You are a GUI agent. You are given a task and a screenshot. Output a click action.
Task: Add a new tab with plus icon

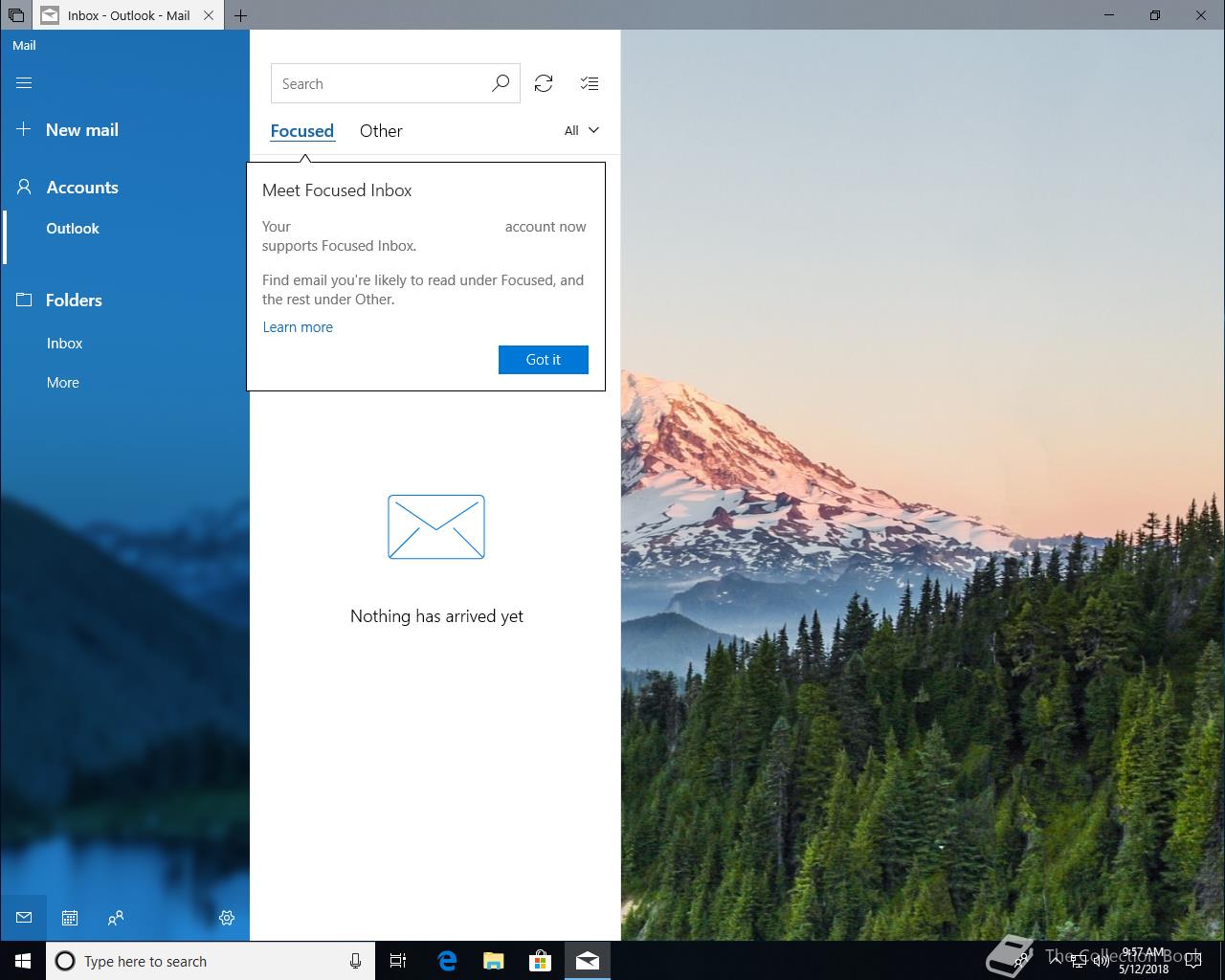pos(241,15)
